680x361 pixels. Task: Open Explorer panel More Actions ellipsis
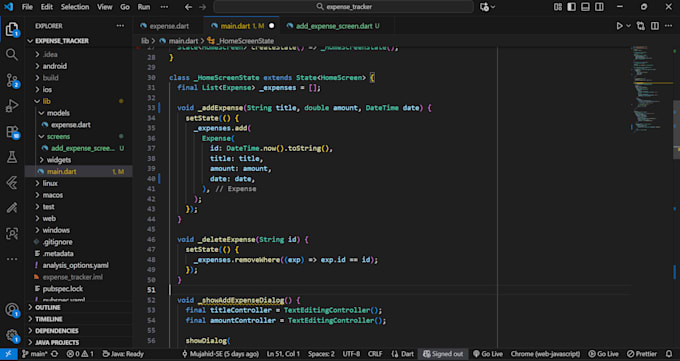pyautogui.click(x=120, y=26)
